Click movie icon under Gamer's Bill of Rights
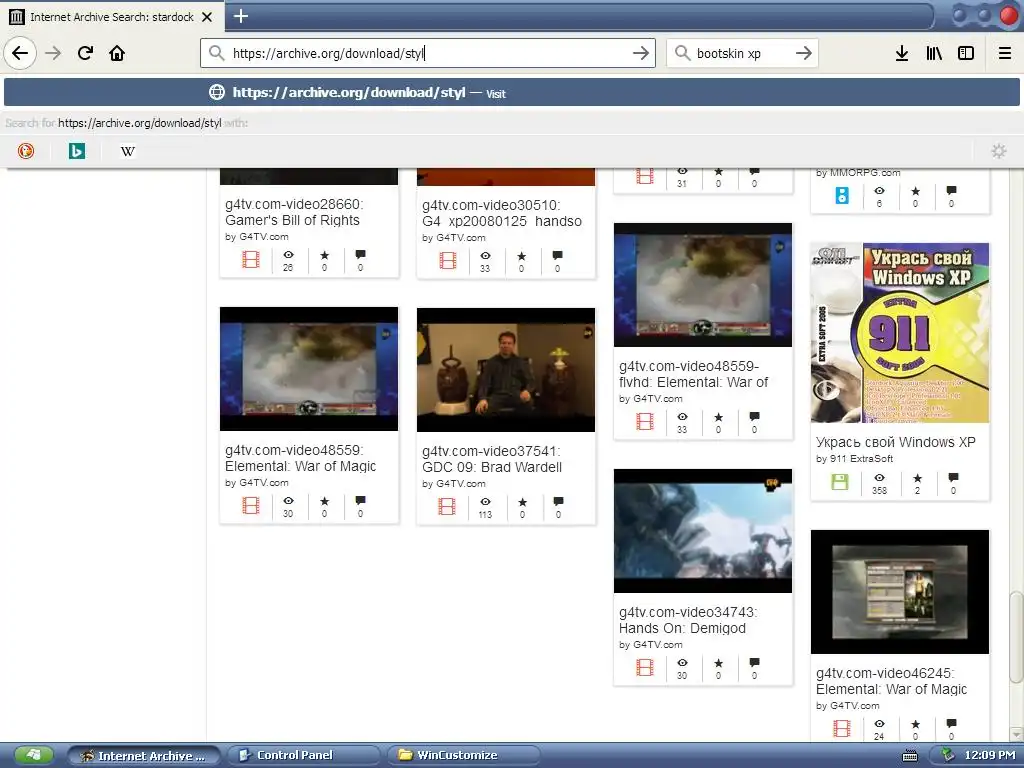The width and height of the screenshot is (1024, 768). [251, 260]
